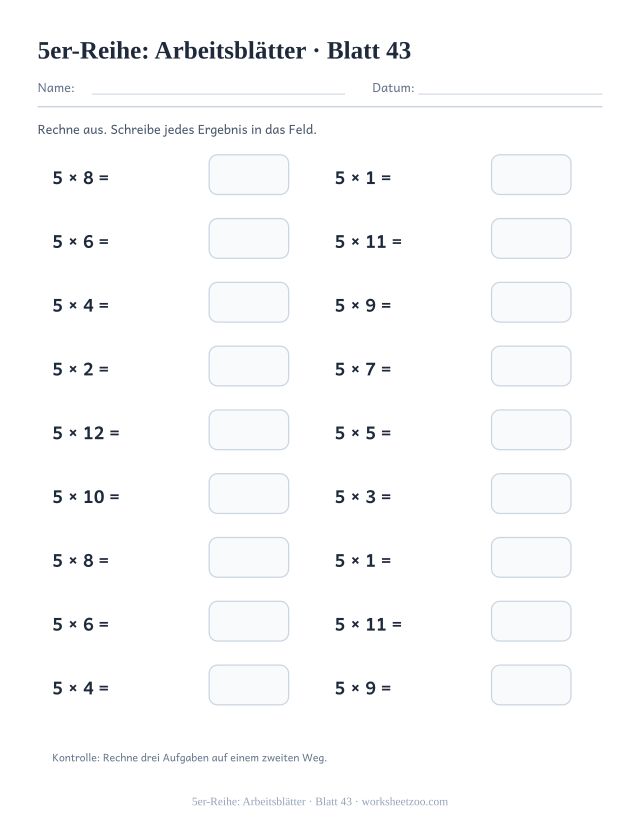Click the first 5 × 6 answer box
Image resolution: width=640 pixels, height=829 pixels.
point(249,238)
